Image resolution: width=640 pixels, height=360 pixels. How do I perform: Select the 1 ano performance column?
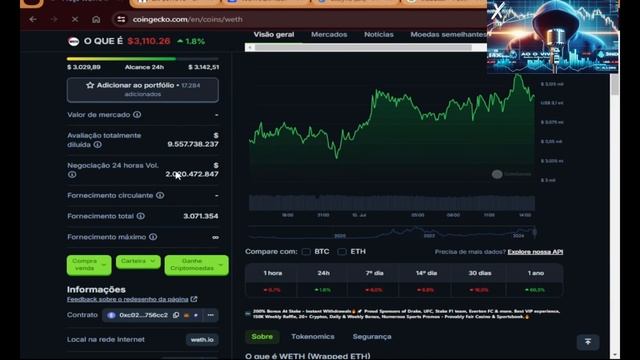coord(536,281)
